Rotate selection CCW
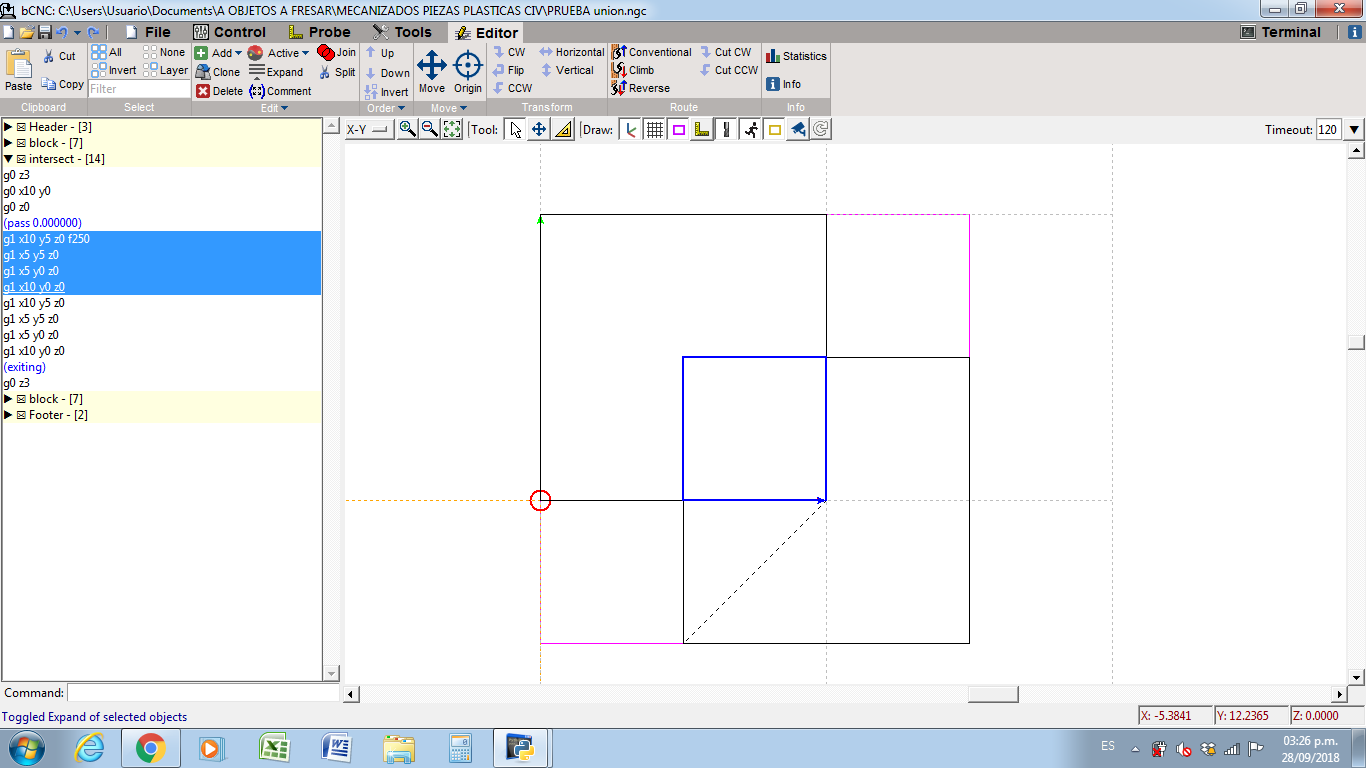This screenshot has height=768, width=1366. [x=512, y=88]
